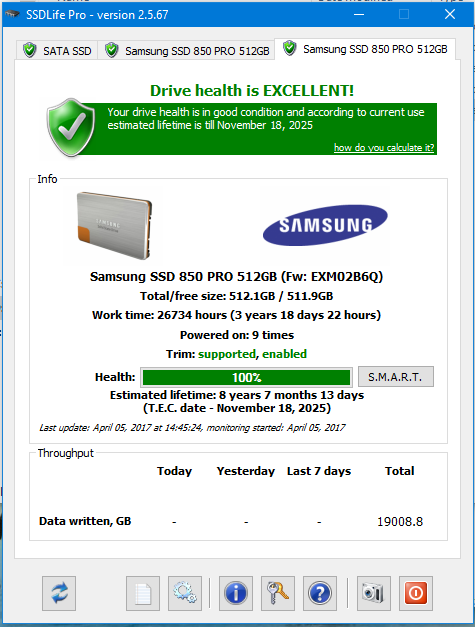Click the refresh data icon button
The image size is (475, 627).
[59, 593]
